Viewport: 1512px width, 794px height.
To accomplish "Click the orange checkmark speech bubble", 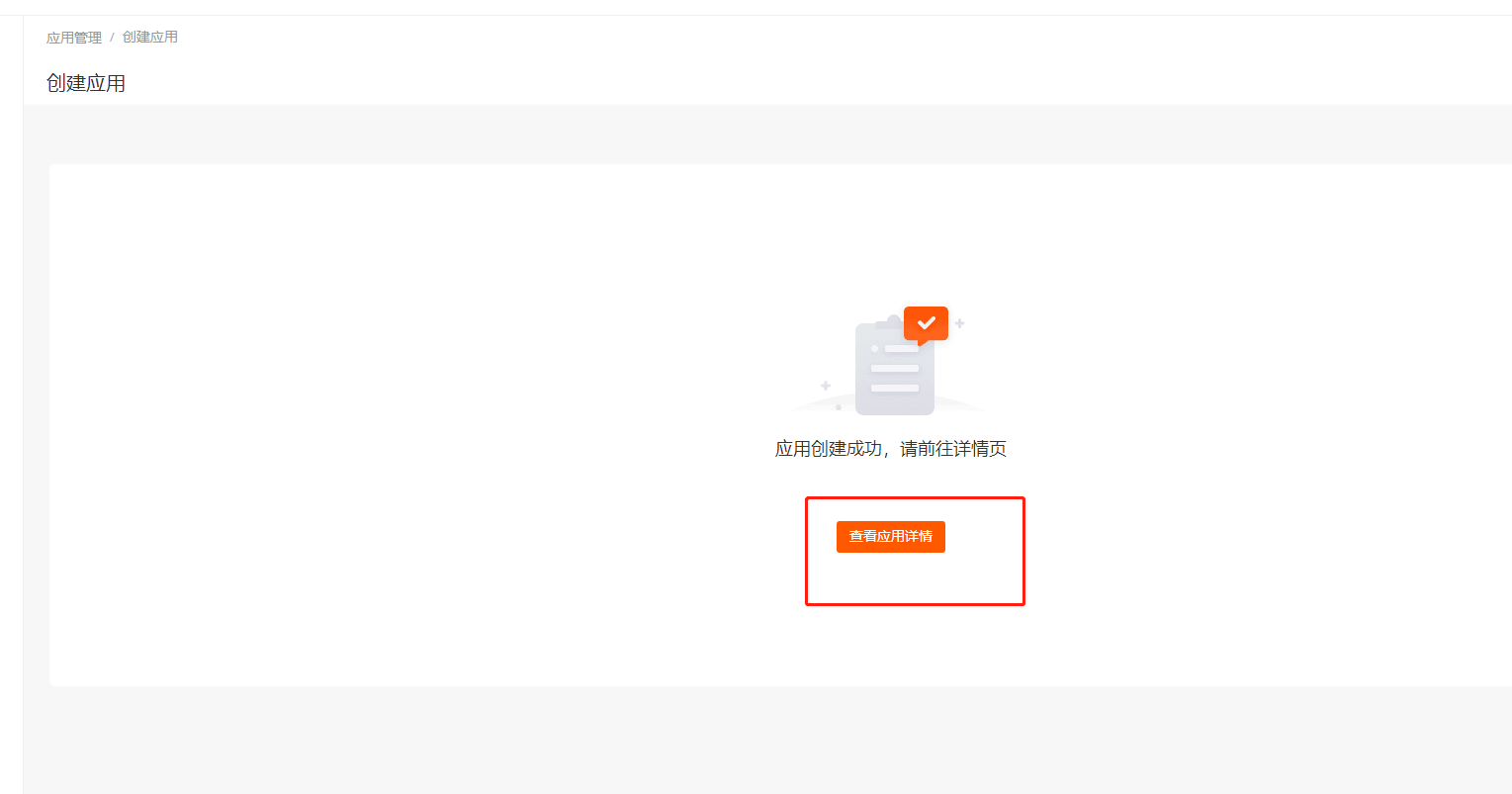I will 926,325.
